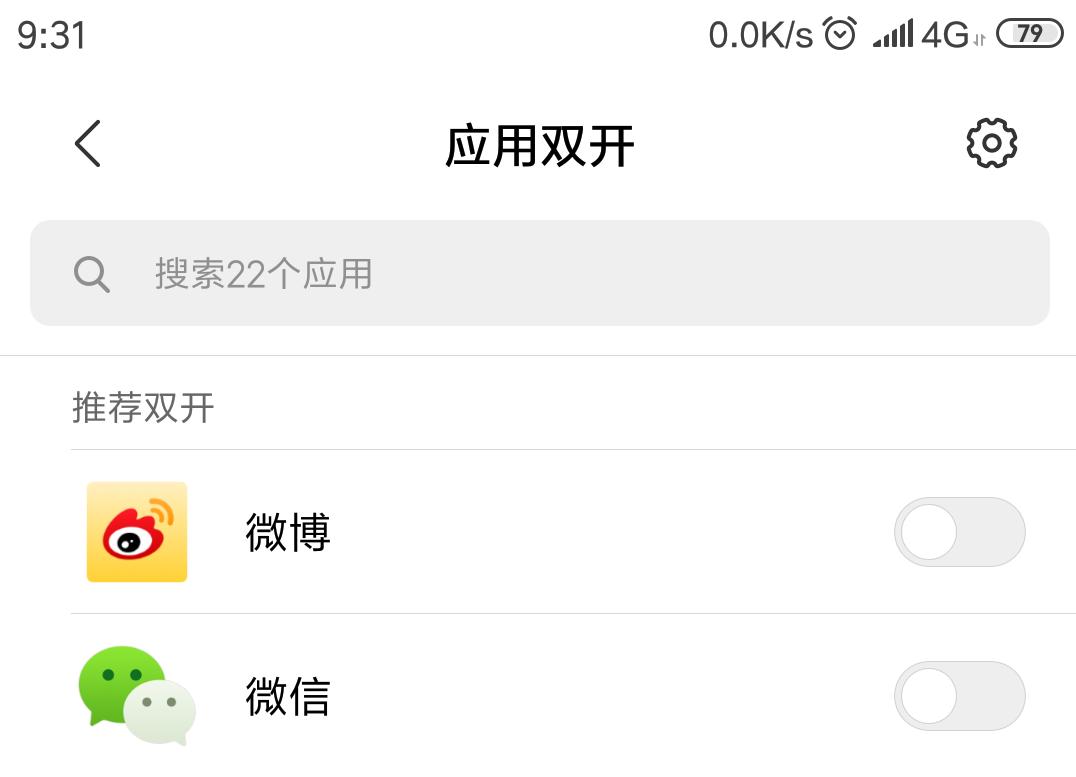Tap the alarm clock status icon
Viewport: 1076px width, 777px height.
840,35
